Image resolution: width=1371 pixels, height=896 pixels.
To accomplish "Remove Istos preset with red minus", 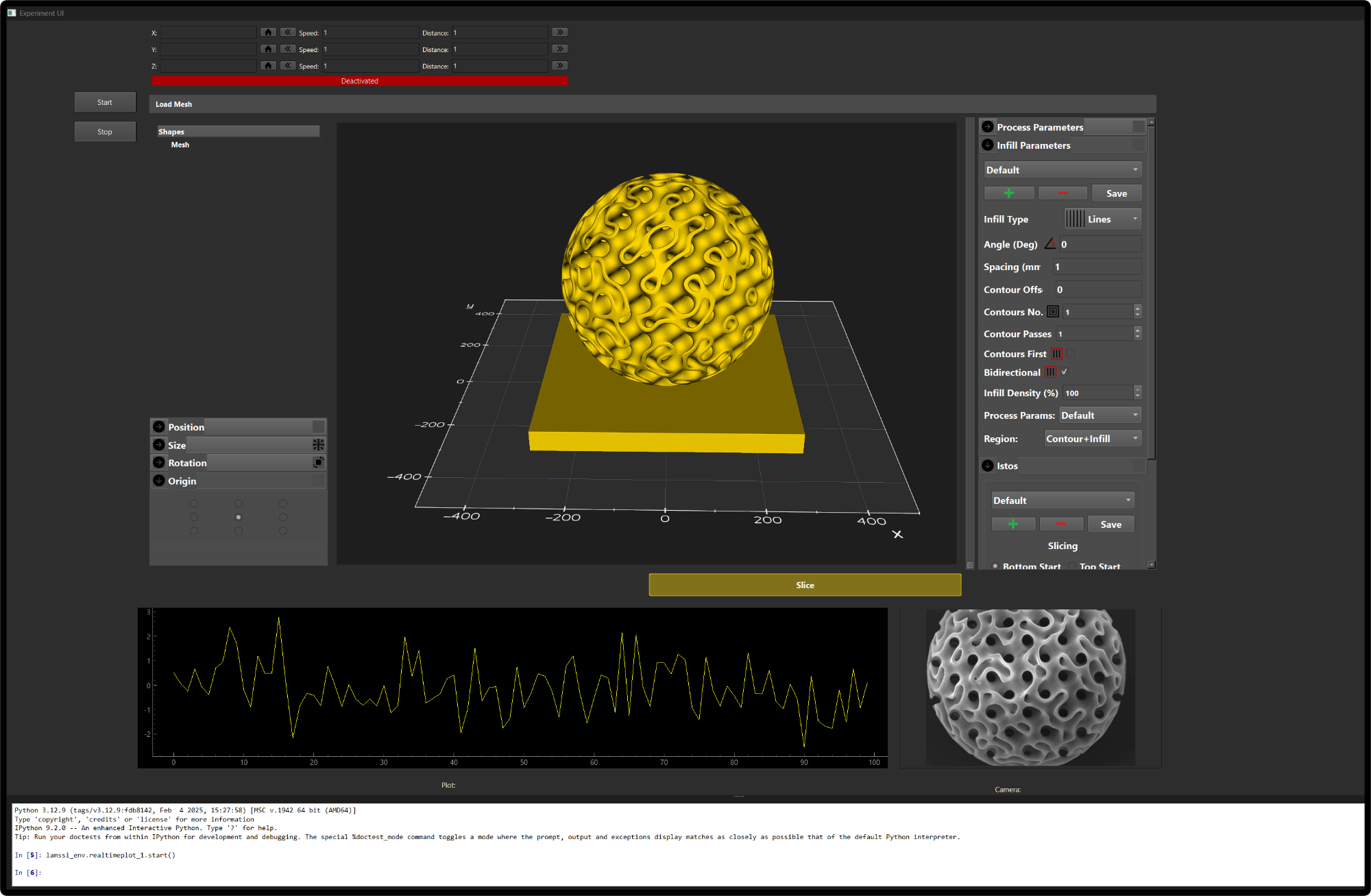I will coord(1060,524).
